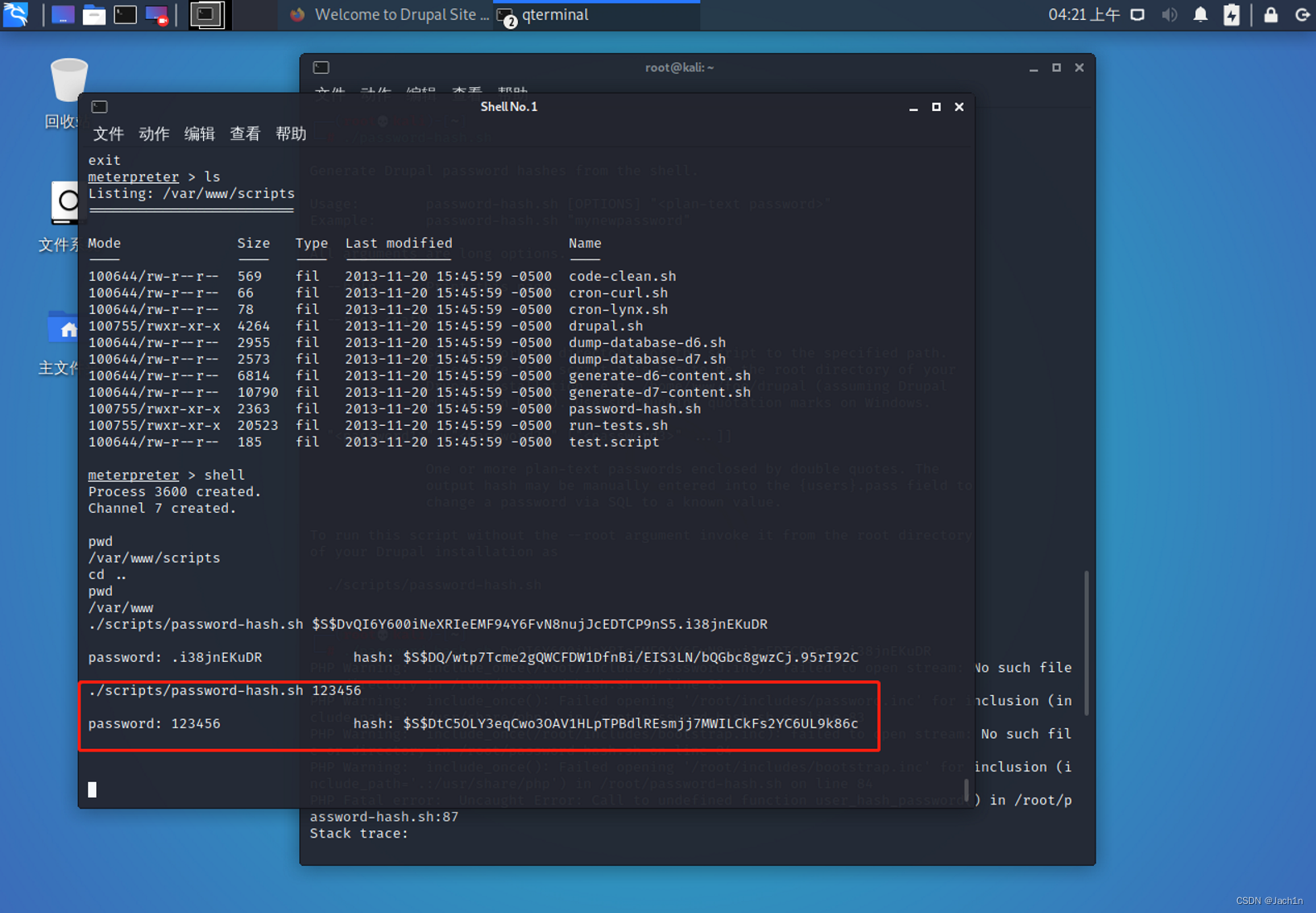Click the 'Last modified' column header
Viewport: 1316px width, 913px height.
pyautogui.click(x=399, y=243)
